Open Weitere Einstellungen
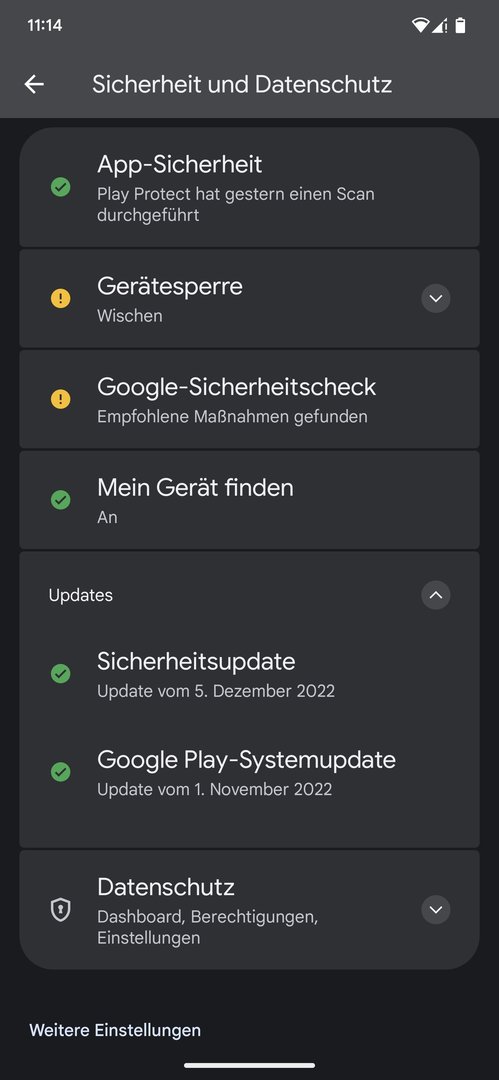Screen dimensions: 499x1080 coord(115,1030)
